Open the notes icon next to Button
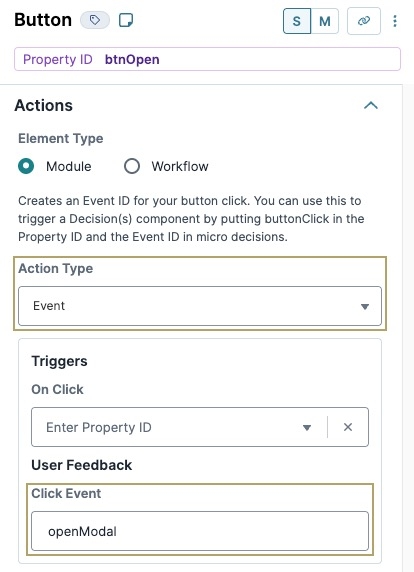414x572 pixels. [126, 20]
